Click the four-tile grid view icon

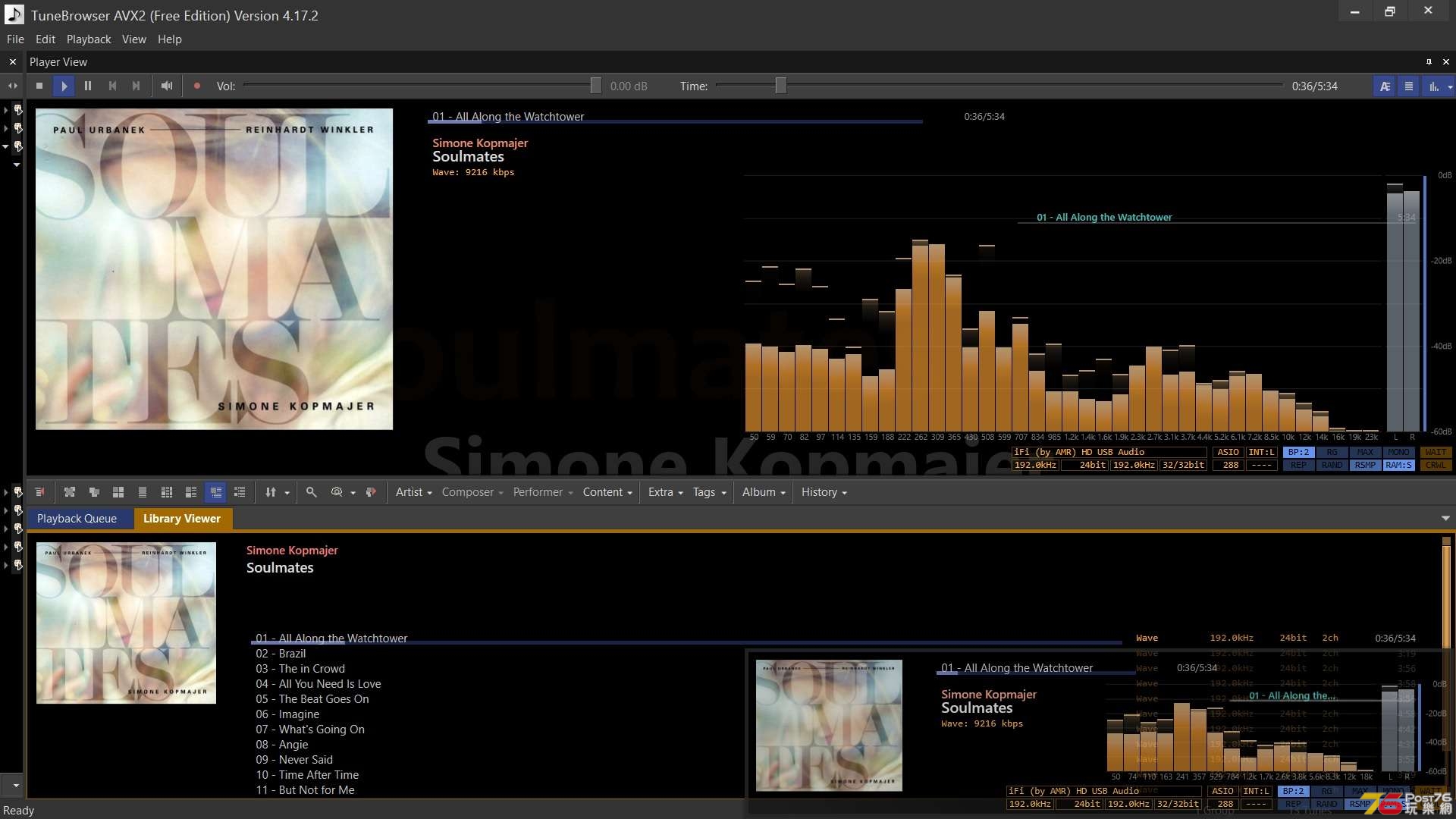click(118, 492)
